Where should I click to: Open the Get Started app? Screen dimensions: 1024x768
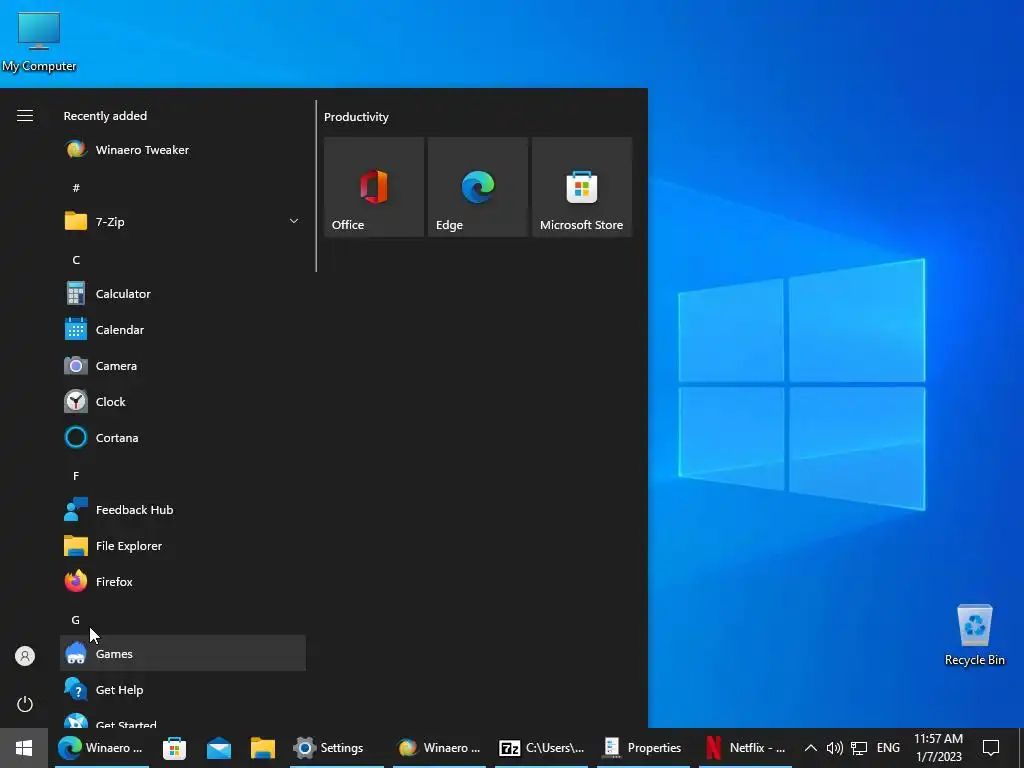tap(182, 718)
